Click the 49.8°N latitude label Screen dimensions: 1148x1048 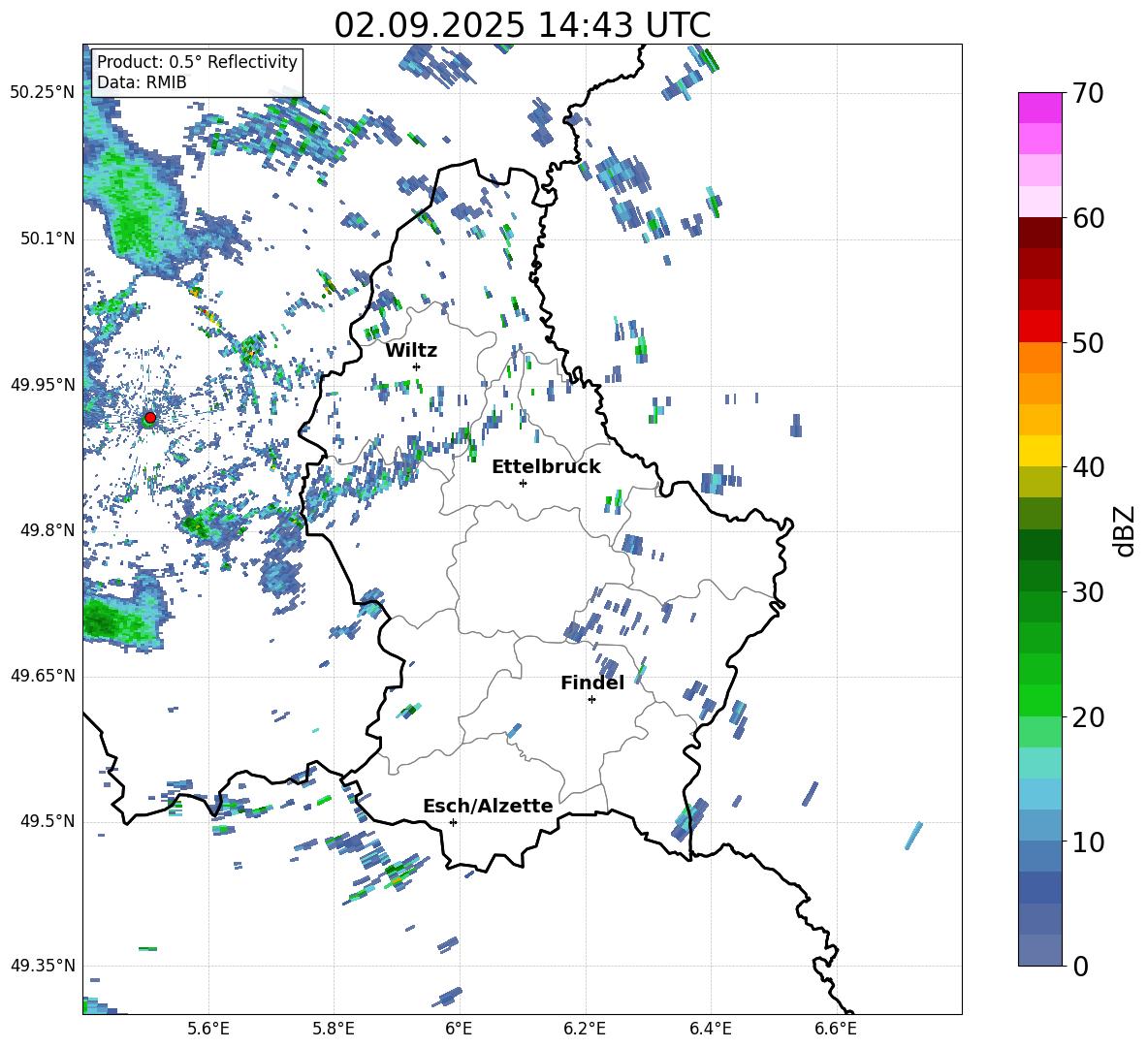48,530
